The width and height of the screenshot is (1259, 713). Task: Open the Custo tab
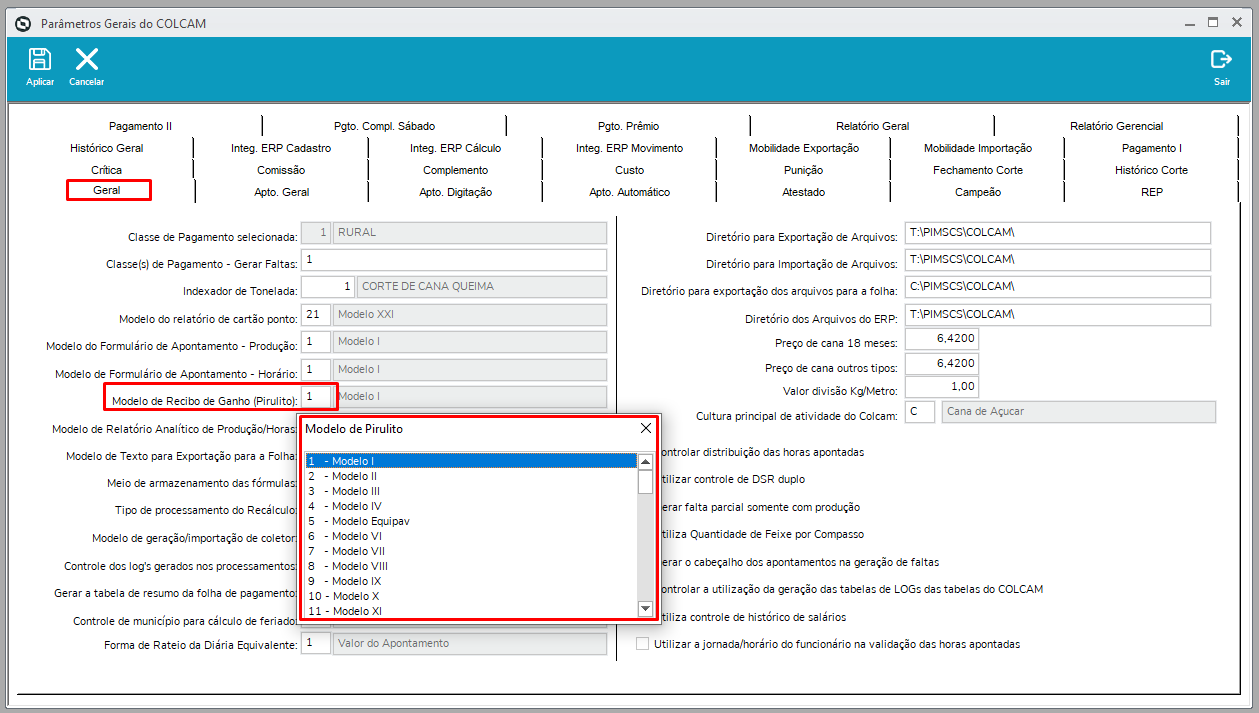[629, 170]
